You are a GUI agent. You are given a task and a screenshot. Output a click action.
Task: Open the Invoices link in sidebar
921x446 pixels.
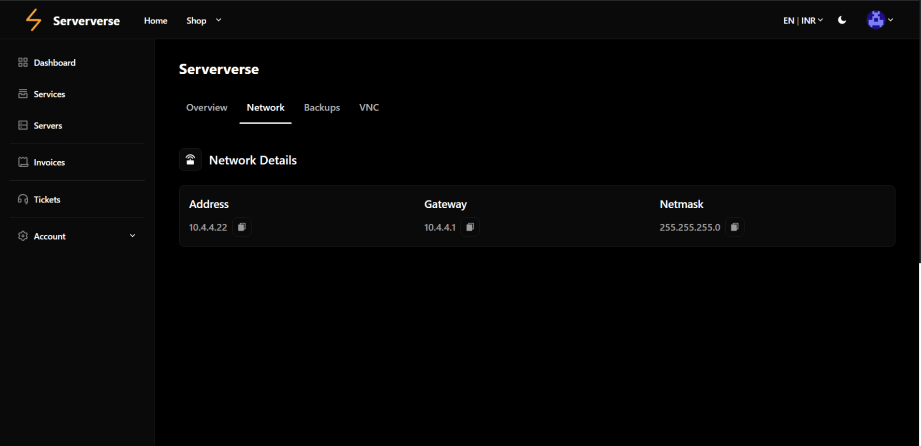tap(49, 162)
